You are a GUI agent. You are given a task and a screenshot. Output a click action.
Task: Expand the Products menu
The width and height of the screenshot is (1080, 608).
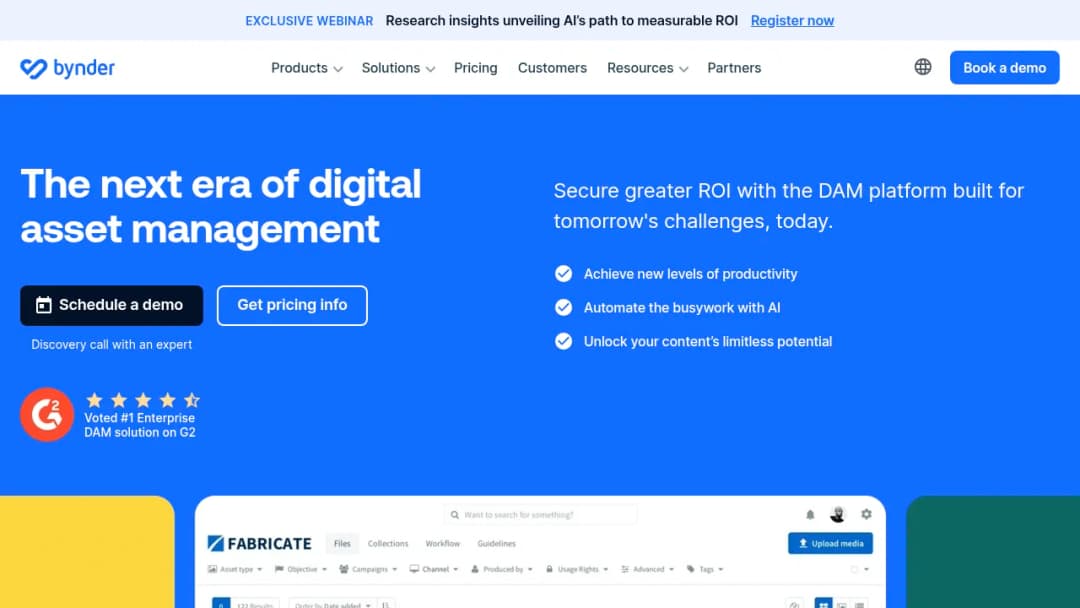pos(307,68)
